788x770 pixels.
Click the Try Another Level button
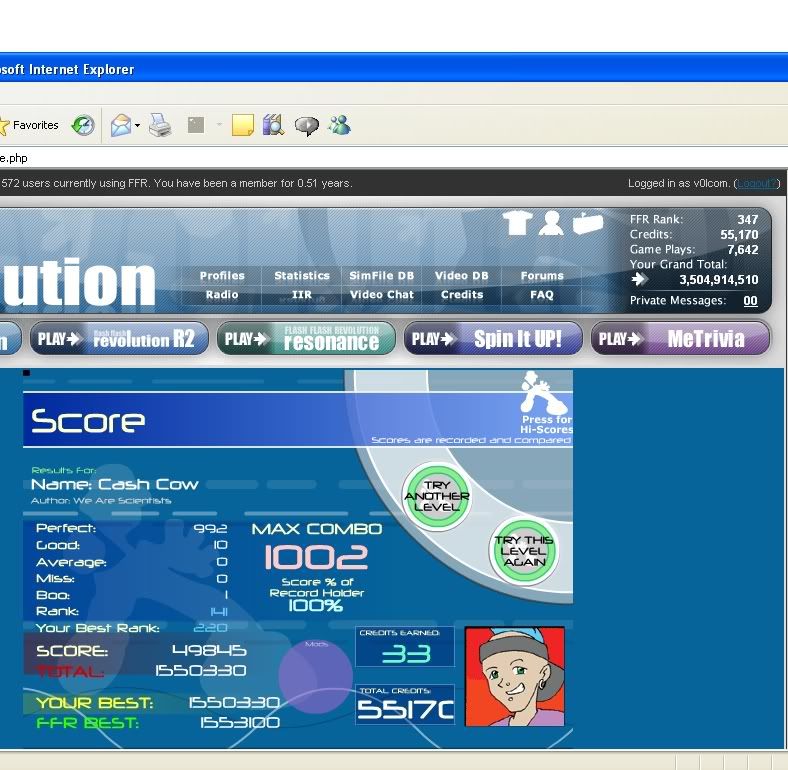437,497
